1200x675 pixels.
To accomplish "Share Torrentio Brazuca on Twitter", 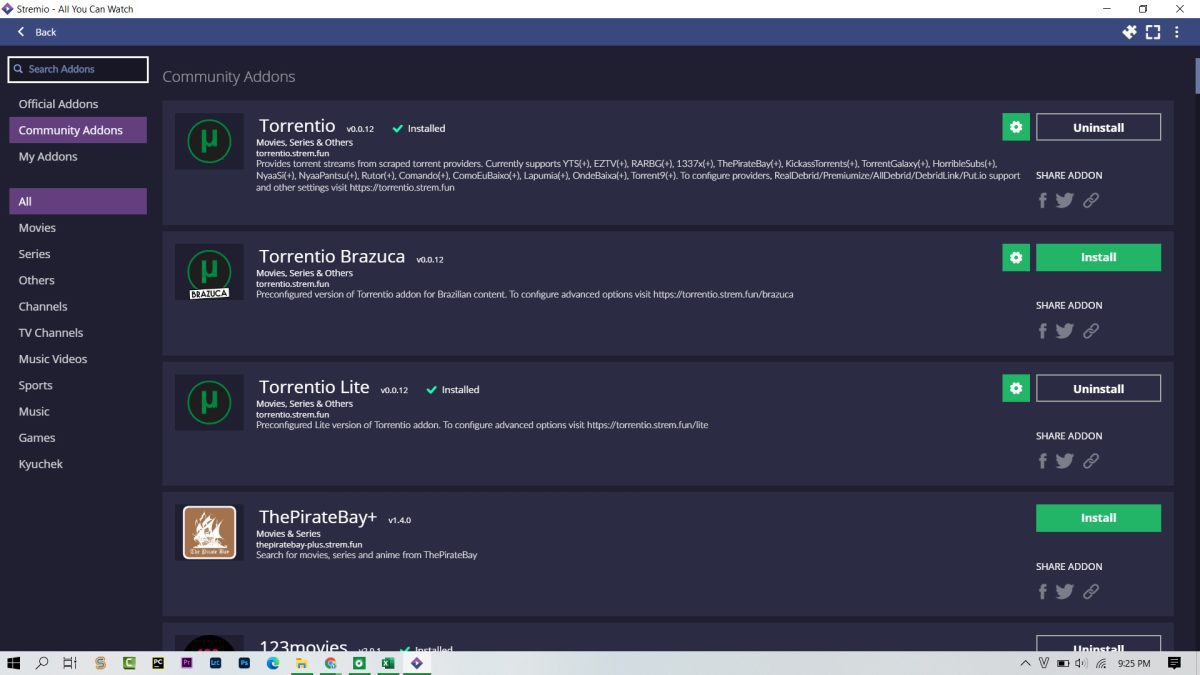I will click(1064, 330).
